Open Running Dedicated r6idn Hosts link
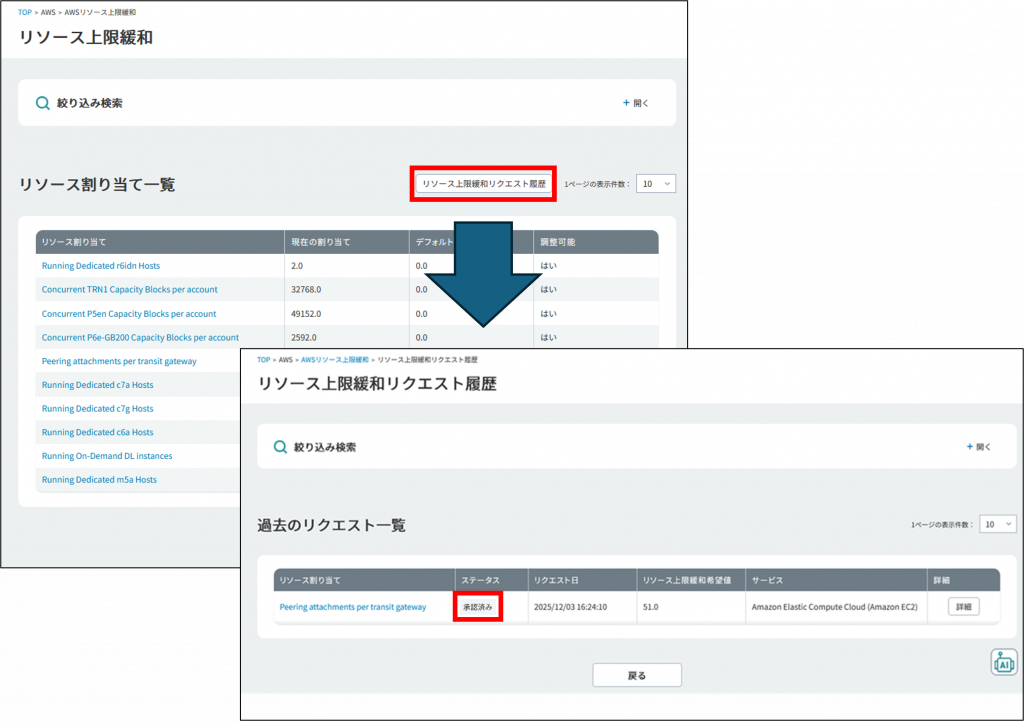 (101, 266)
